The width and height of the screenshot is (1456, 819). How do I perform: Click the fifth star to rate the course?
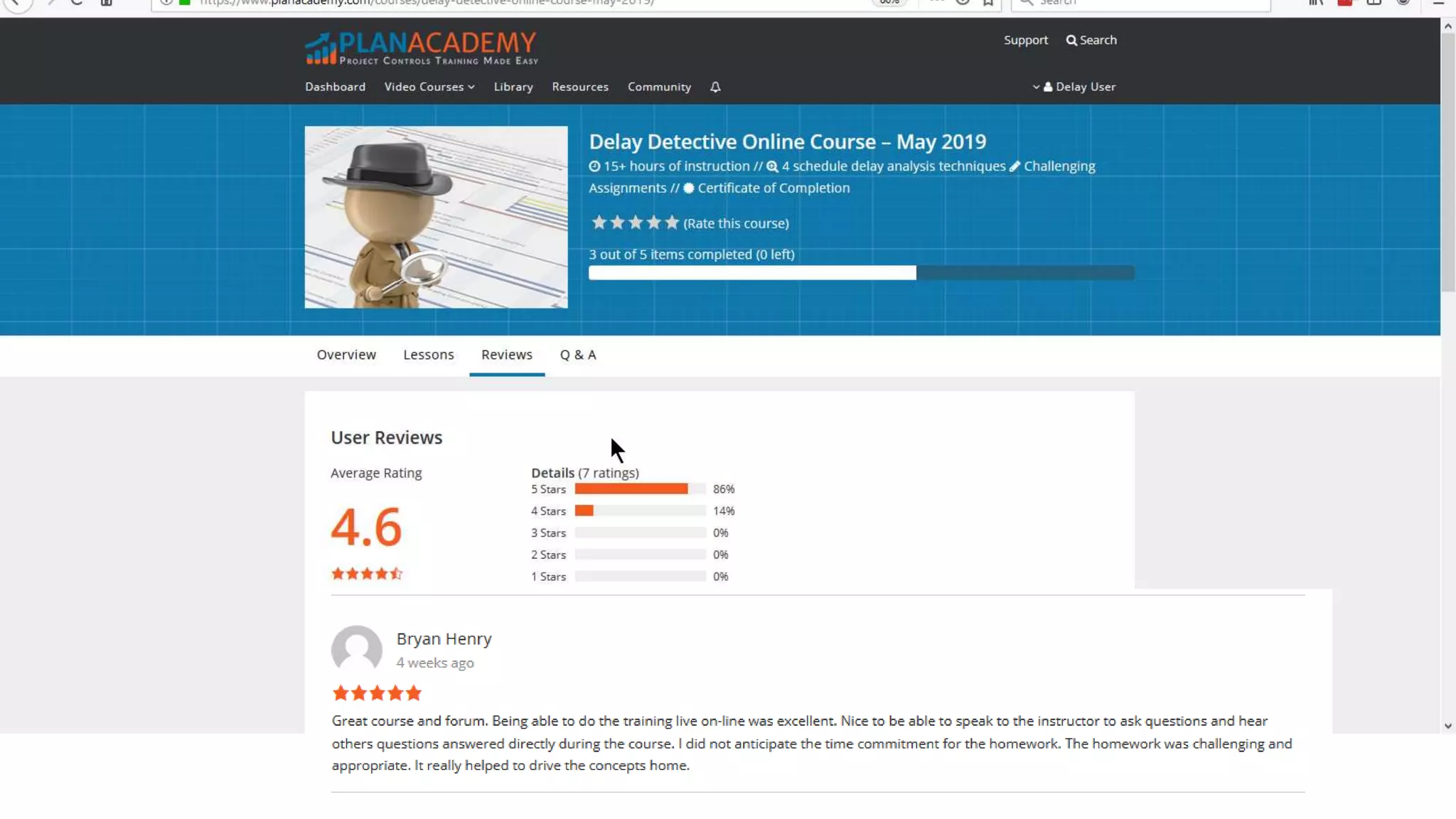(672, 223)
